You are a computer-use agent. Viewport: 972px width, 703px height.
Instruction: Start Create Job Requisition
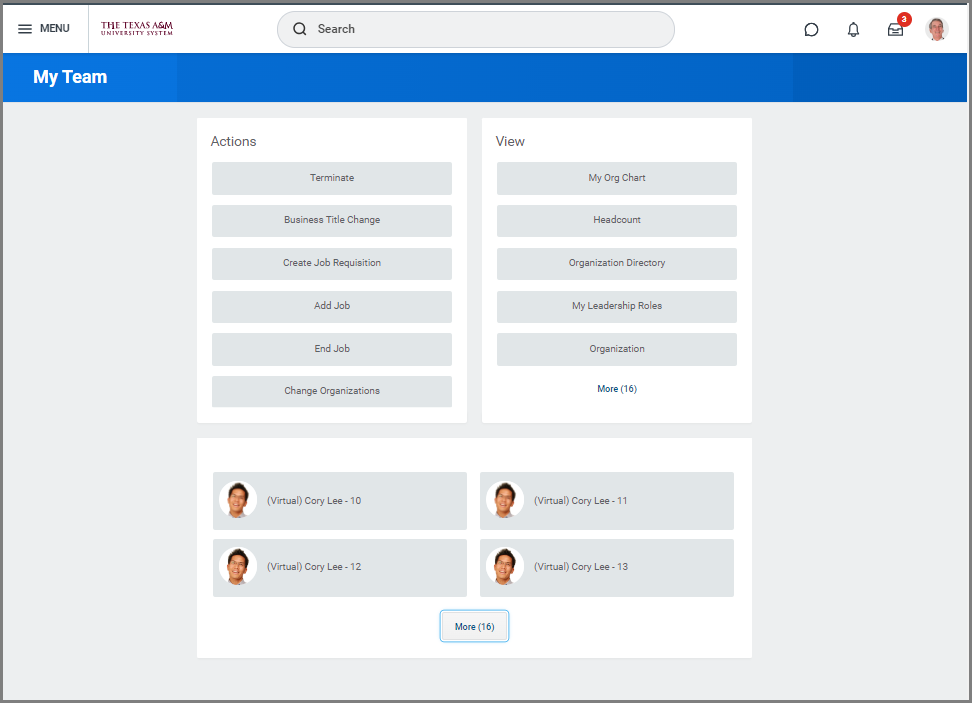[x=332, y=263]
